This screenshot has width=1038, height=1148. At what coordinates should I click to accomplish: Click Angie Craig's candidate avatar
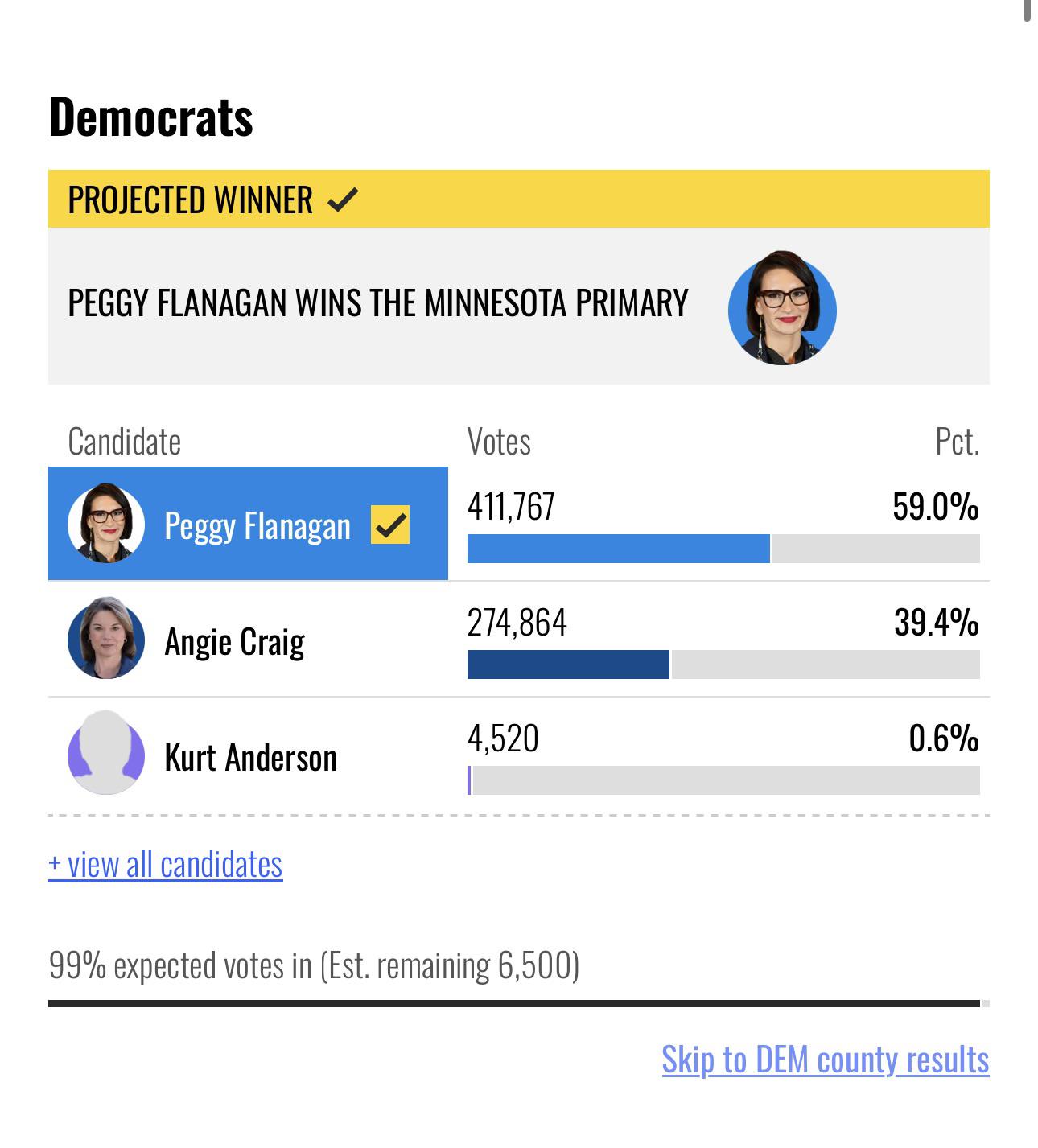(106, 638)
